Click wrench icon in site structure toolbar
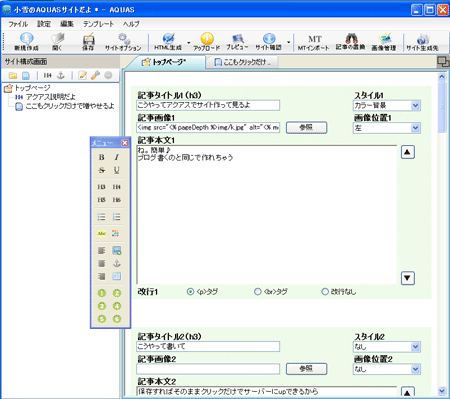Viewport: 450px width, 399px height. 95,76
